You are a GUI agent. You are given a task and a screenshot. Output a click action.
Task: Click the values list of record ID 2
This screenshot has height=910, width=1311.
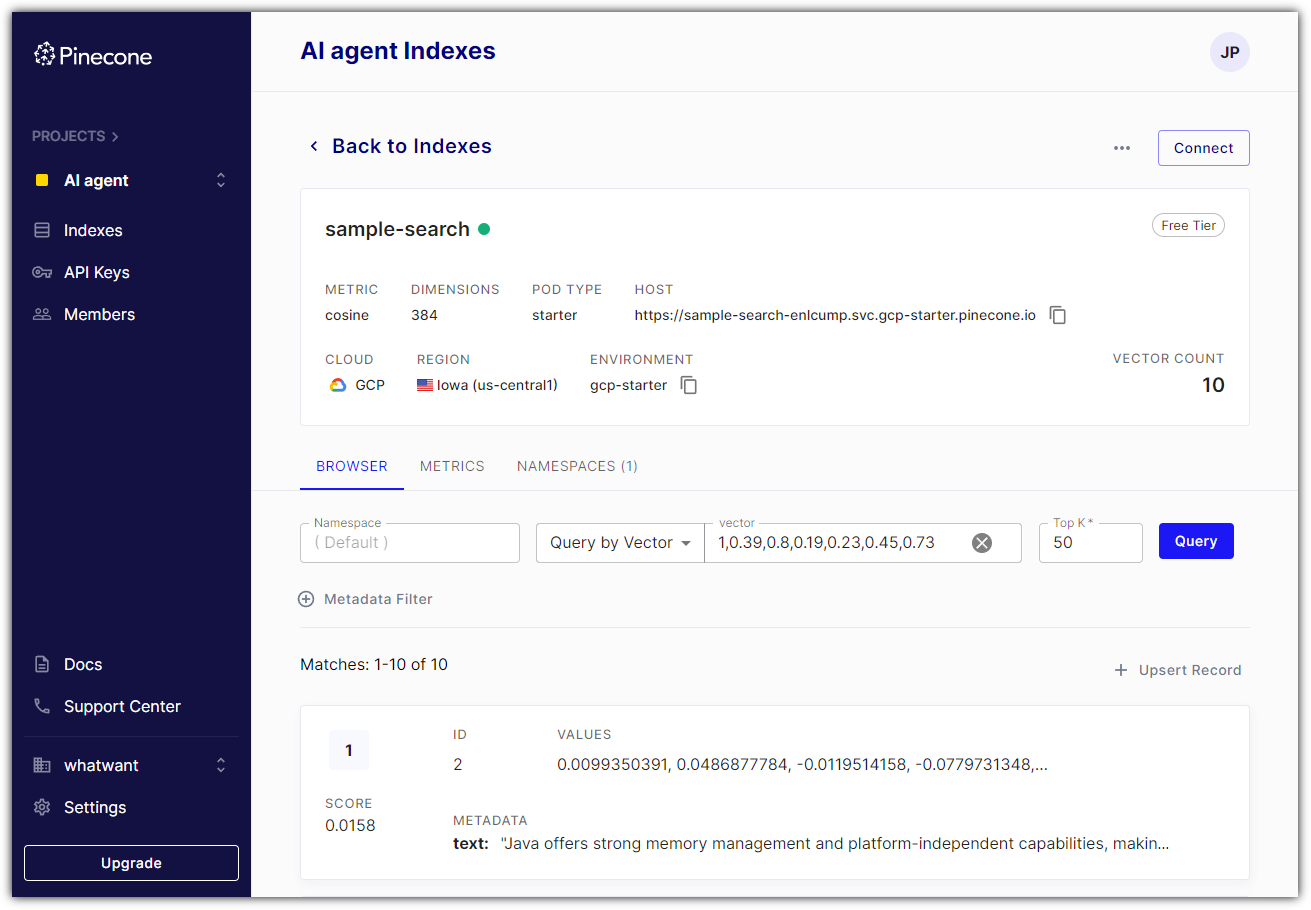[802, 765]
